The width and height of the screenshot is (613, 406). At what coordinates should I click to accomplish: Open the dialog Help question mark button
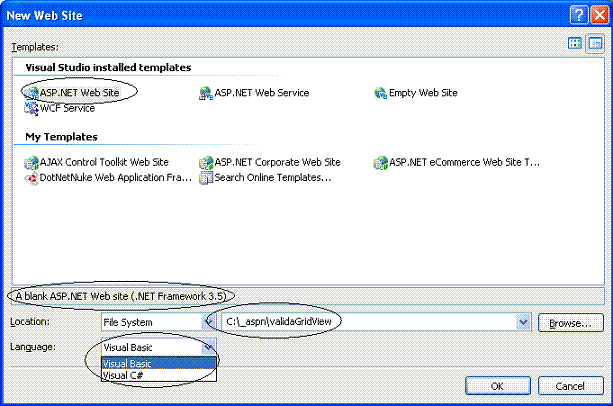coord(579,15)
